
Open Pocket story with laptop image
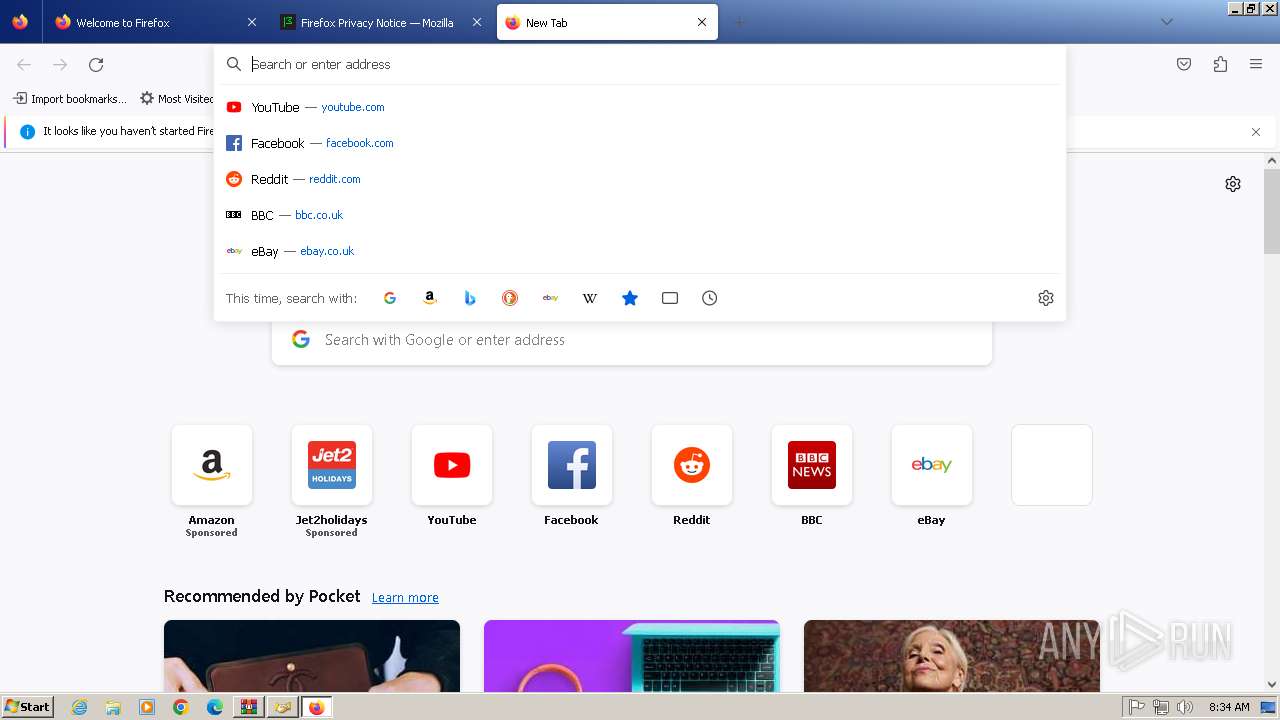coord(632,656)
